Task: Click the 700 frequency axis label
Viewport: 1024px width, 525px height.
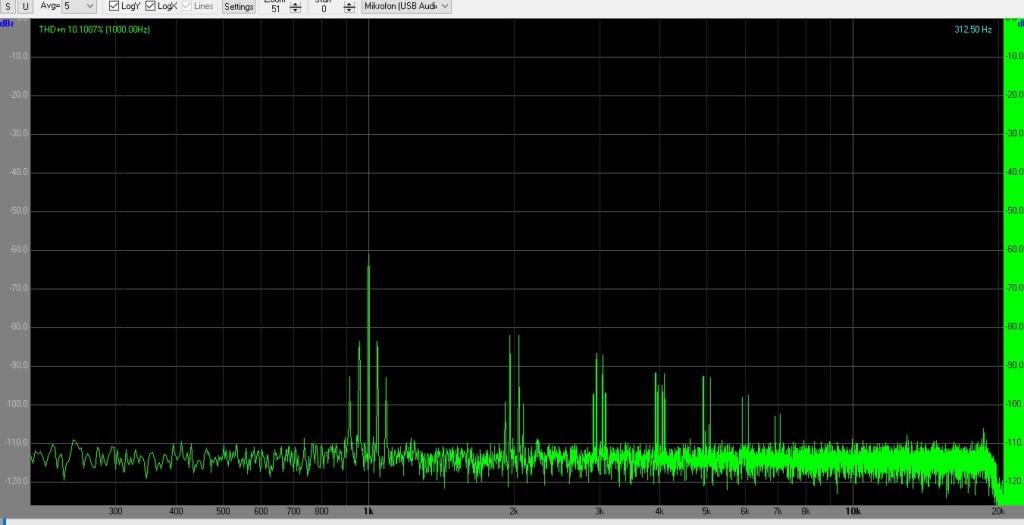Action: point(293,511)
